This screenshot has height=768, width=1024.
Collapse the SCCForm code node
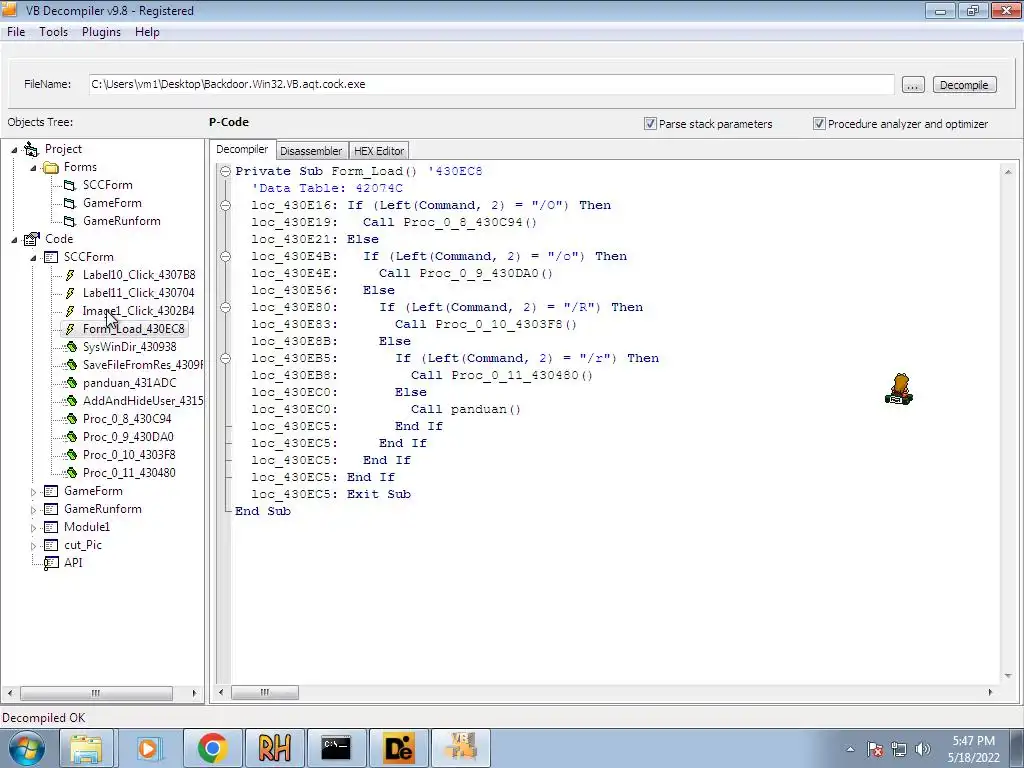[33, 258]
